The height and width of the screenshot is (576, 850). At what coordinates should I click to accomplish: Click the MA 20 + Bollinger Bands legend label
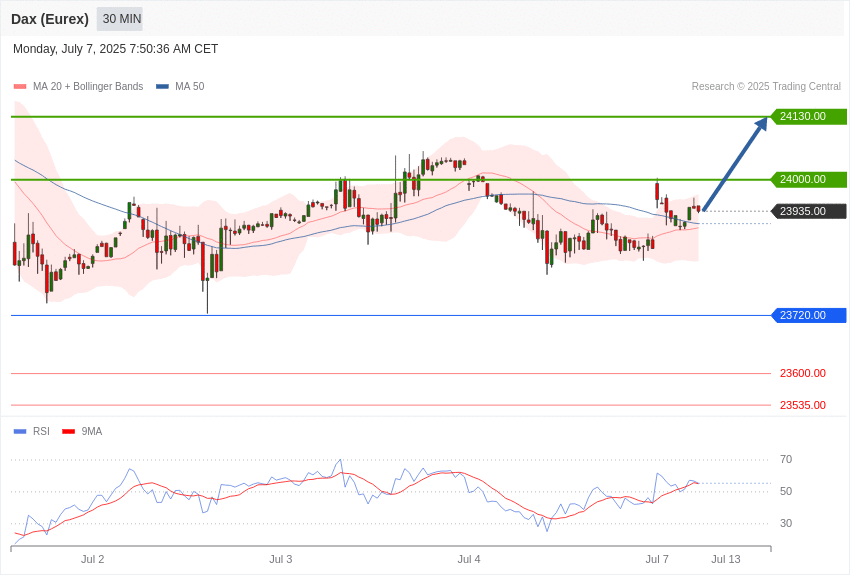88,86
